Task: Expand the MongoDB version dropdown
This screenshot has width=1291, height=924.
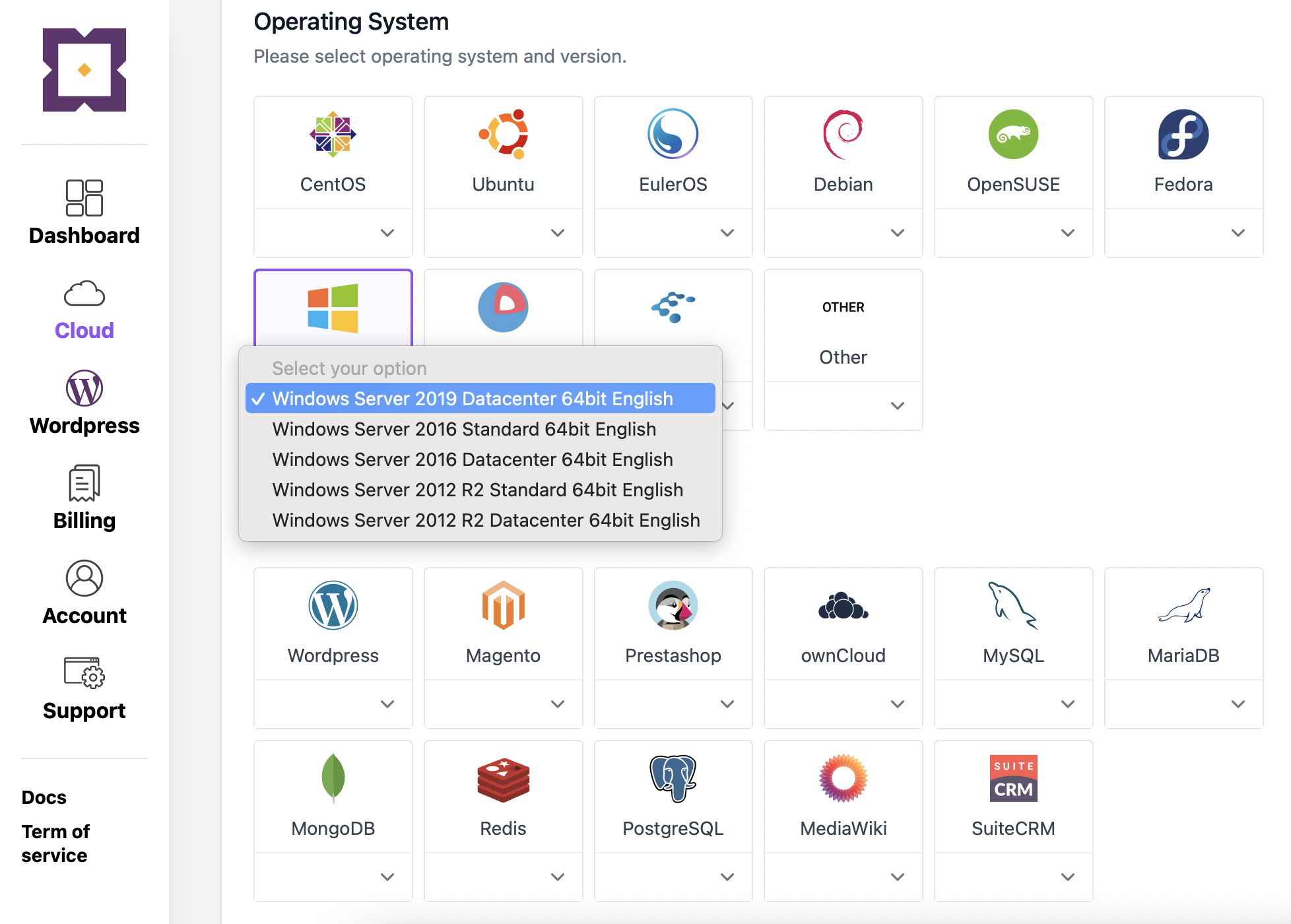Action: click(x=333, y=877)
